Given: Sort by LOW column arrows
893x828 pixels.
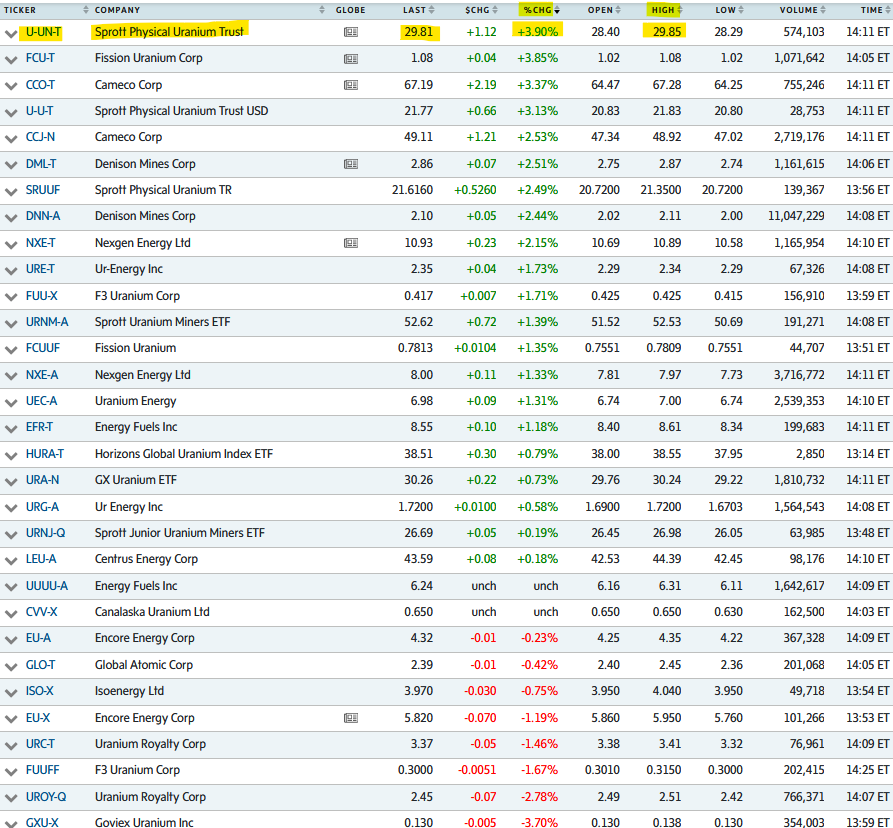Looking at the screenshot, I should [x=741, y=10].
